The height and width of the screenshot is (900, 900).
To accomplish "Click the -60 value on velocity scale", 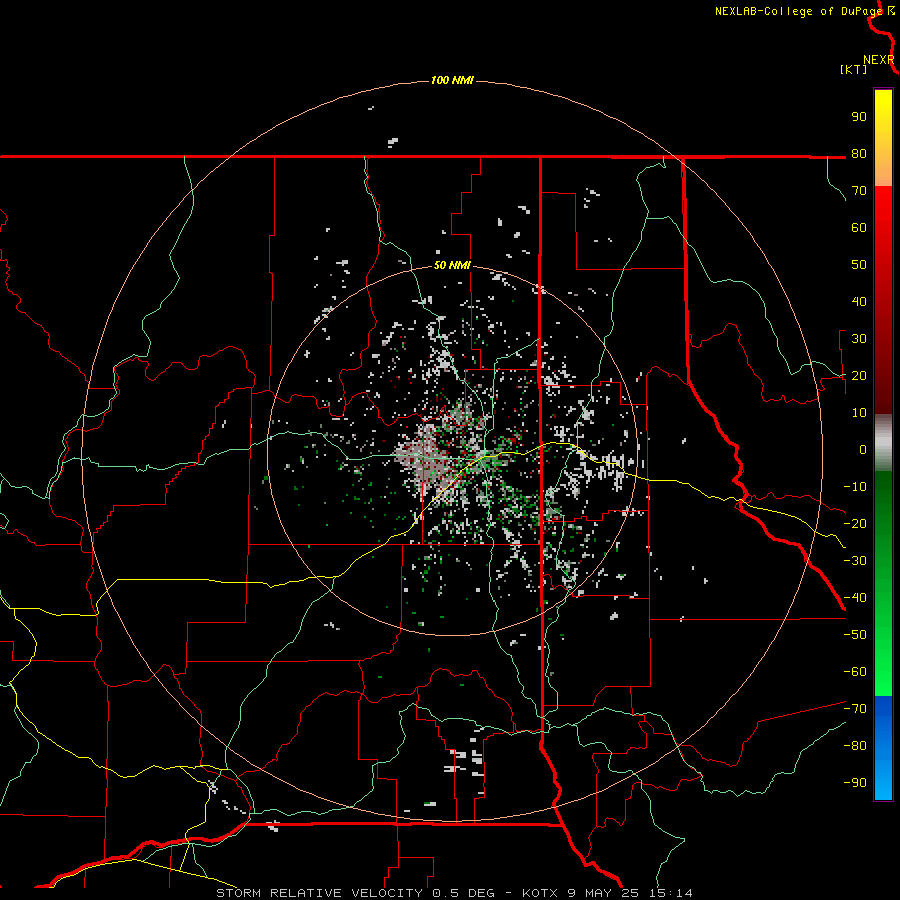I will click(855, 672).
